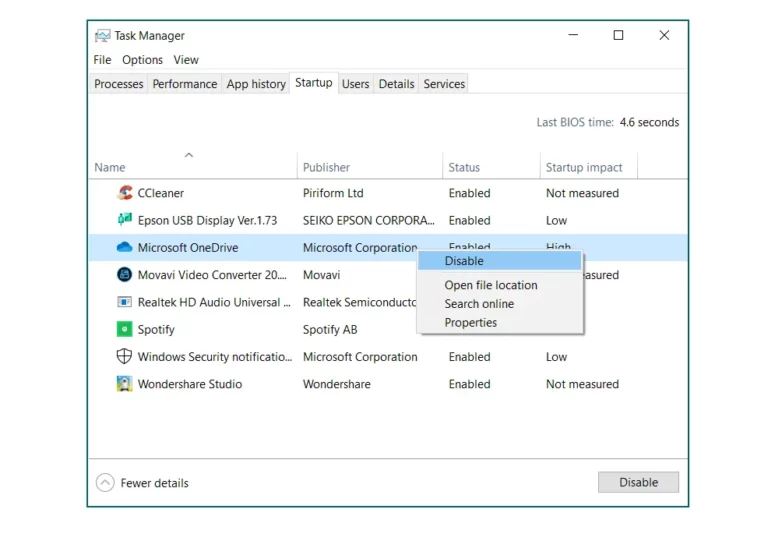This screenshot has width=768, height=534.
Task: Choose Open file location in context menu
Action: click(491, 285)
